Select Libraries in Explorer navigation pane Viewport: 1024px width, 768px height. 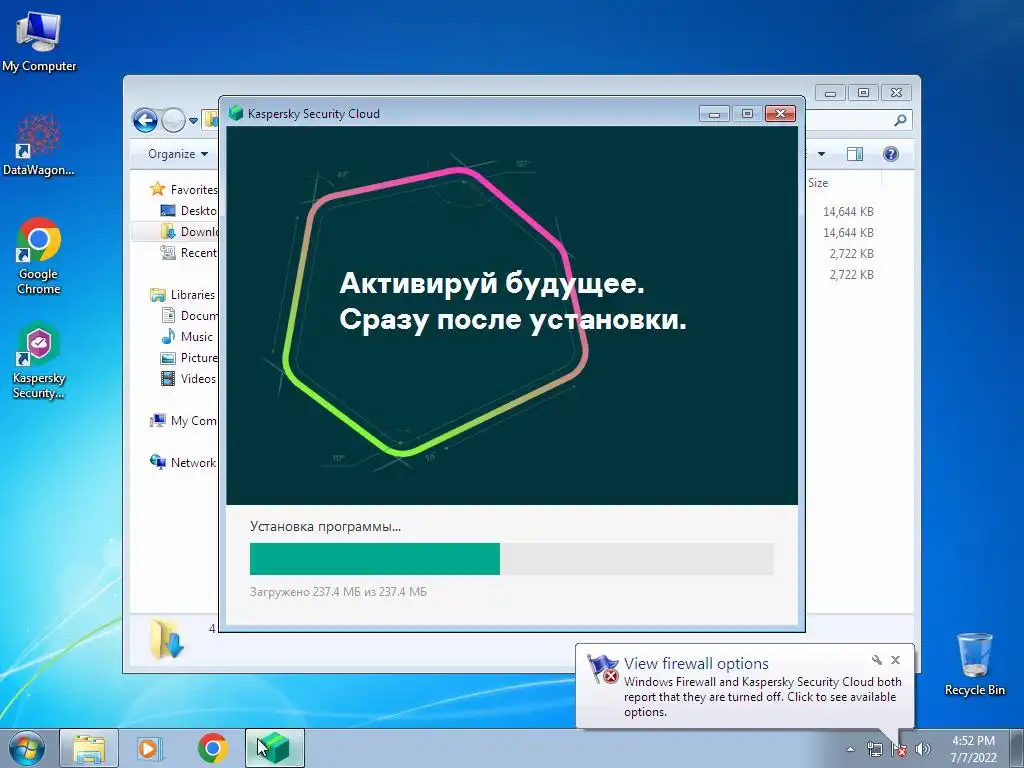pos(183,295)
